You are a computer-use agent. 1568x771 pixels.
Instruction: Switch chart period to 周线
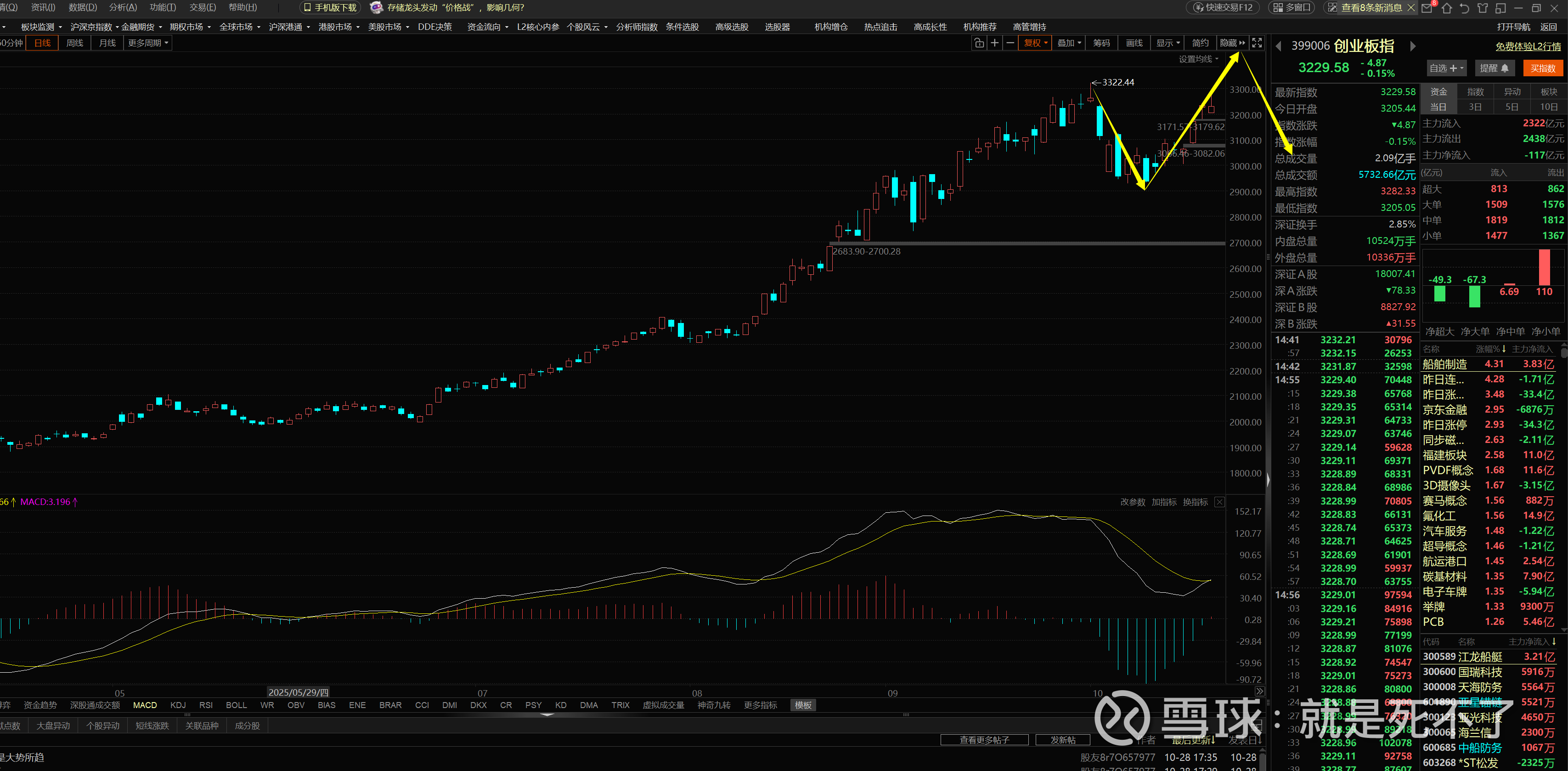74,43
